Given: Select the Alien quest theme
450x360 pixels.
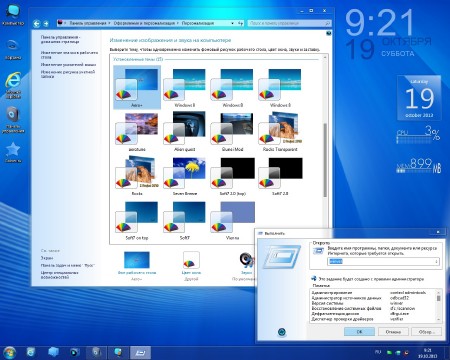Looking at the screenshot, I should pos(184,132).
